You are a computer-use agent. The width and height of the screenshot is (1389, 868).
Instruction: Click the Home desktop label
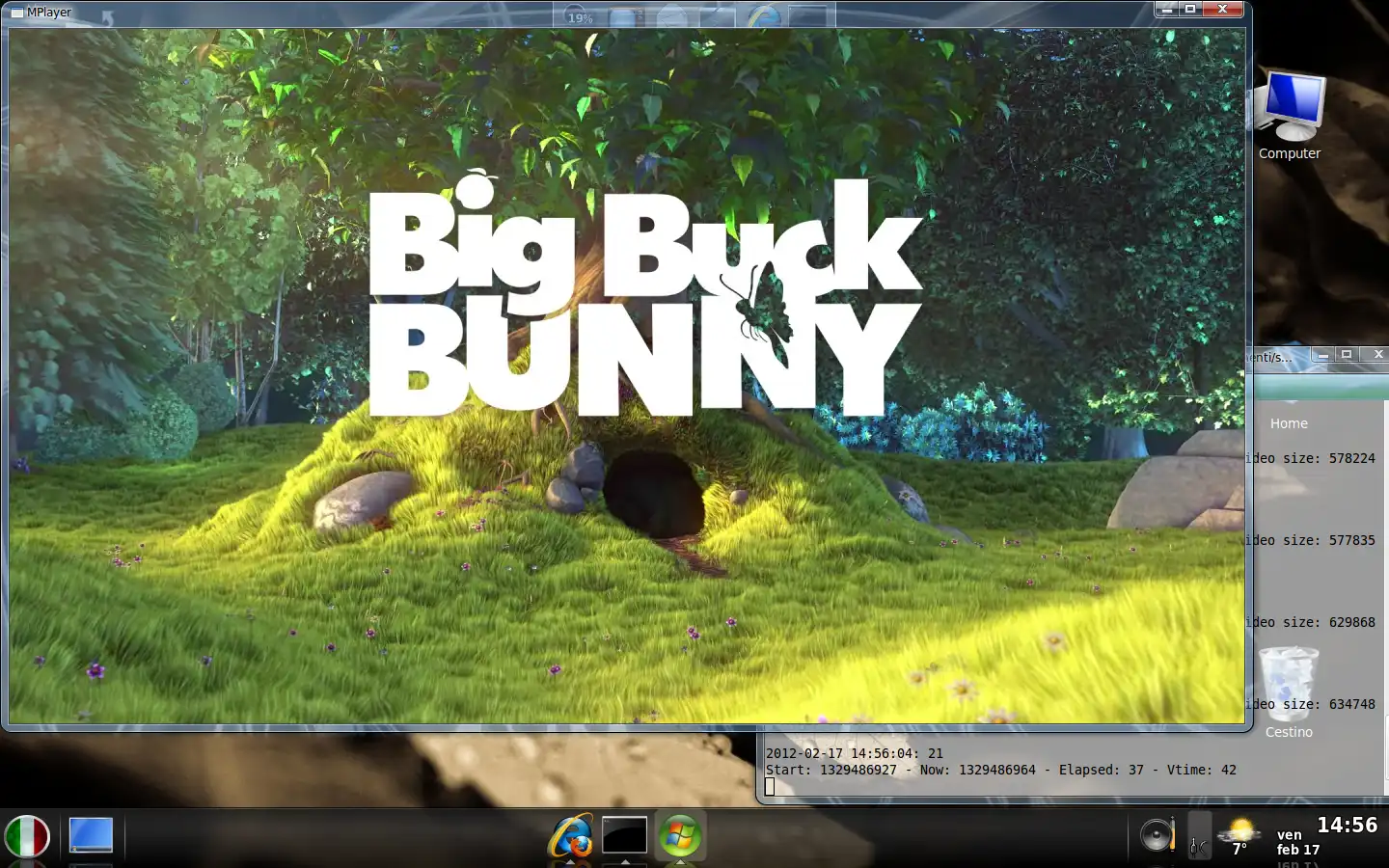(x=1289, y=423)
